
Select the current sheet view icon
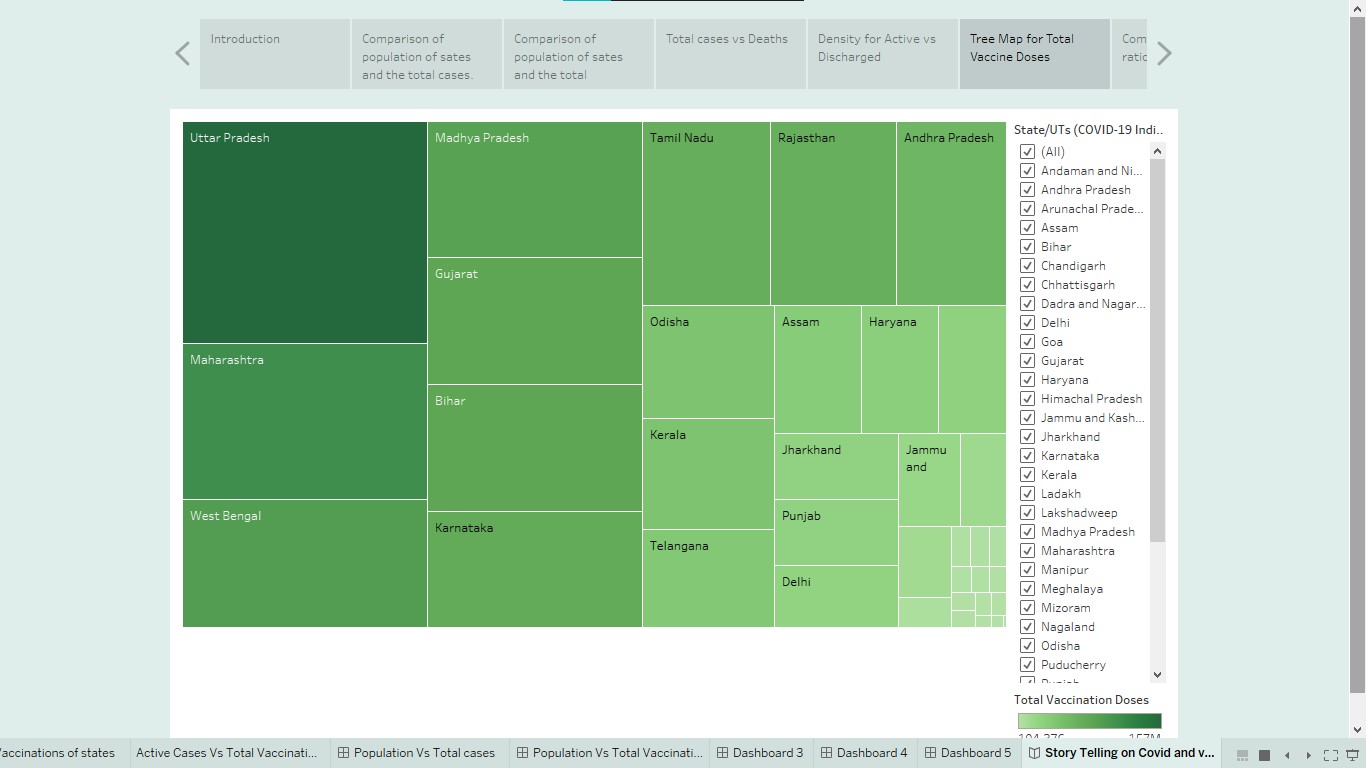[x=1264, y=754]
